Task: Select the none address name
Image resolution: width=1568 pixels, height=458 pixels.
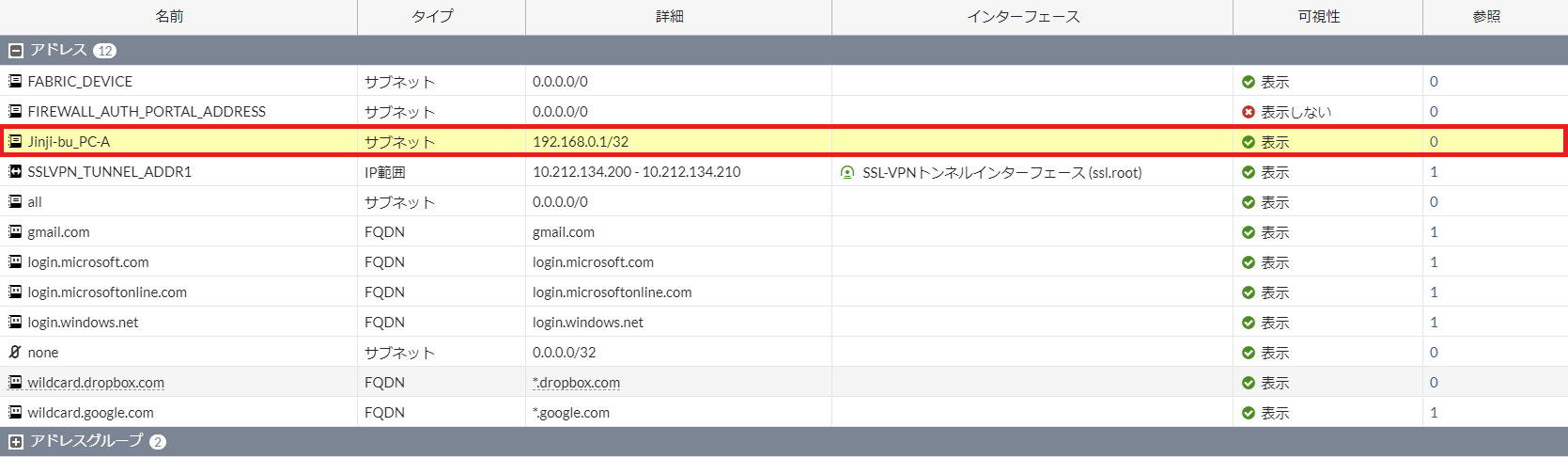Action: pyautogui.click(x=43, y=353)
